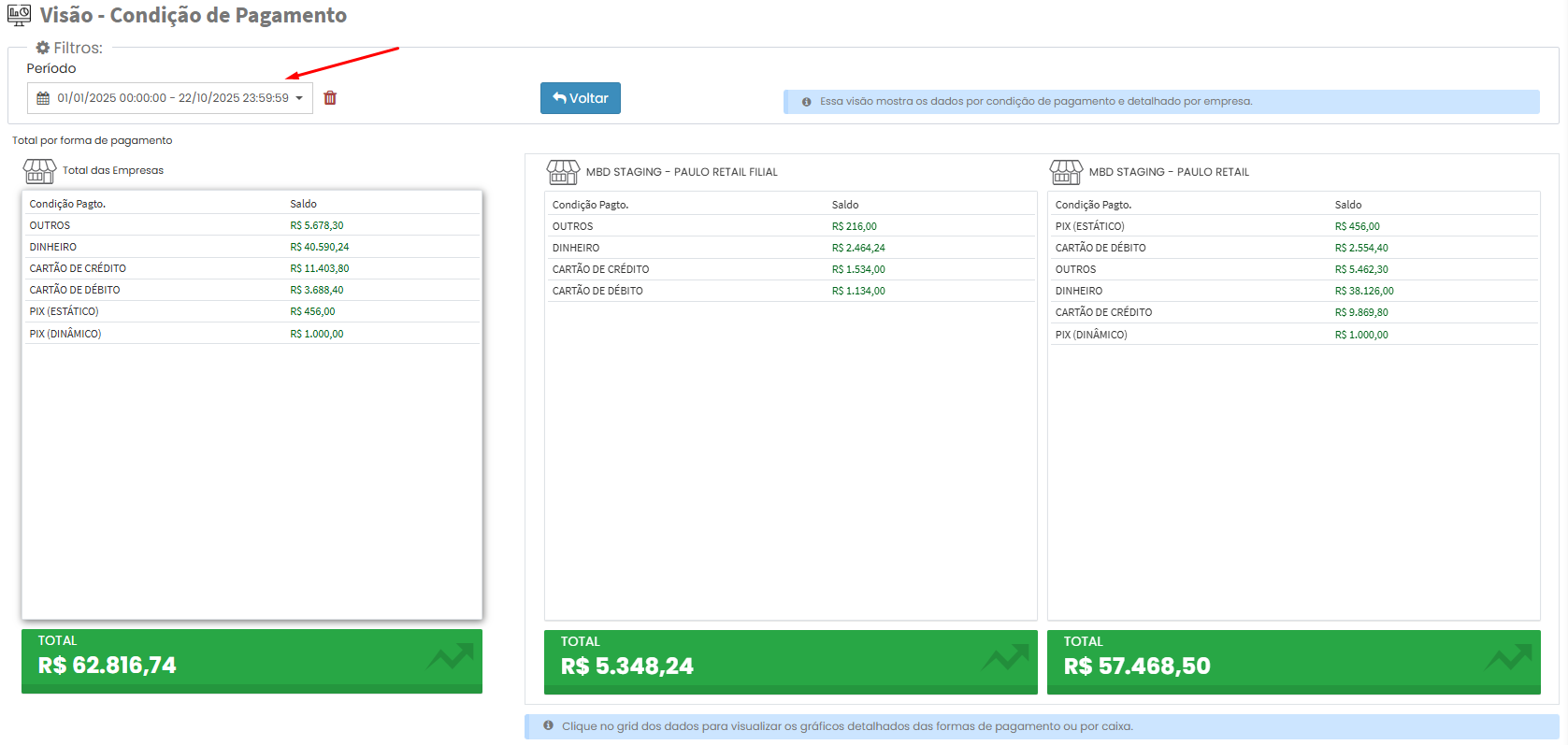Screen dimensions: 1568x745
Task: Click store icon for PAULO RETAIL FILIAL
Action: [x=563, y=172]
